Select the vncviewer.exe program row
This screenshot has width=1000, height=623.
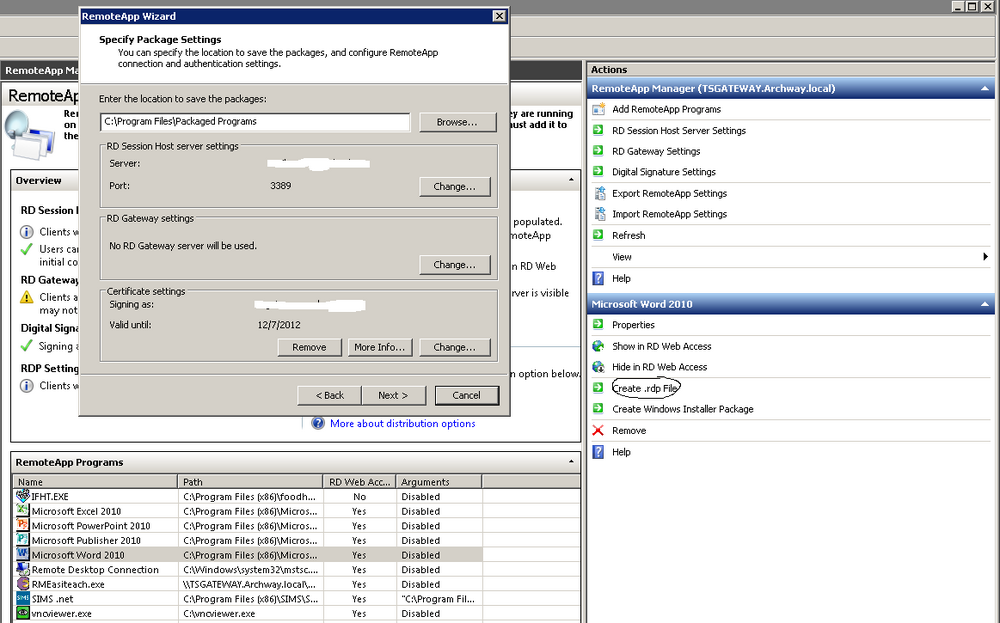click(x=247, y=613)
